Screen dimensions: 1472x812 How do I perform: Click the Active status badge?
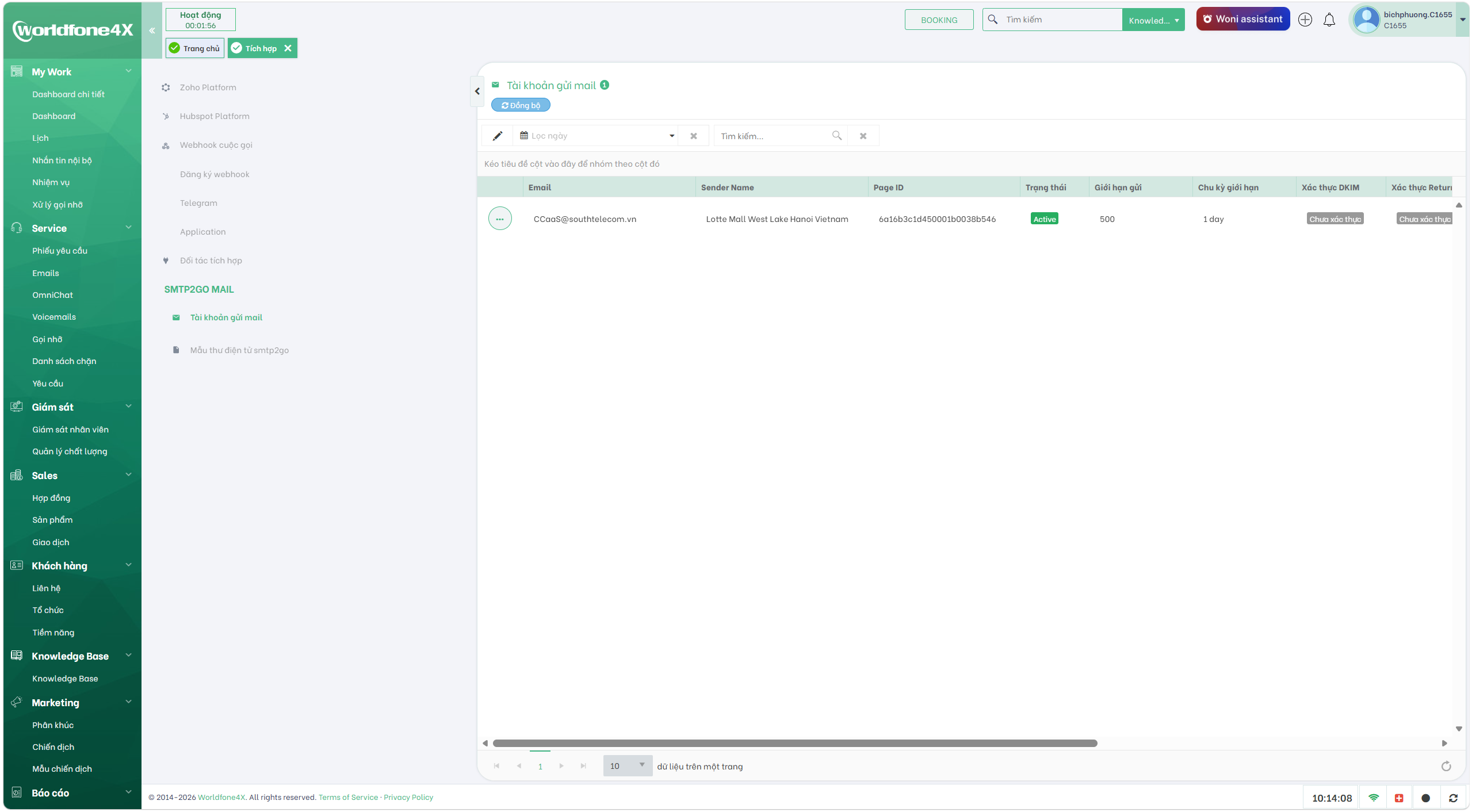click(1045, 220)
